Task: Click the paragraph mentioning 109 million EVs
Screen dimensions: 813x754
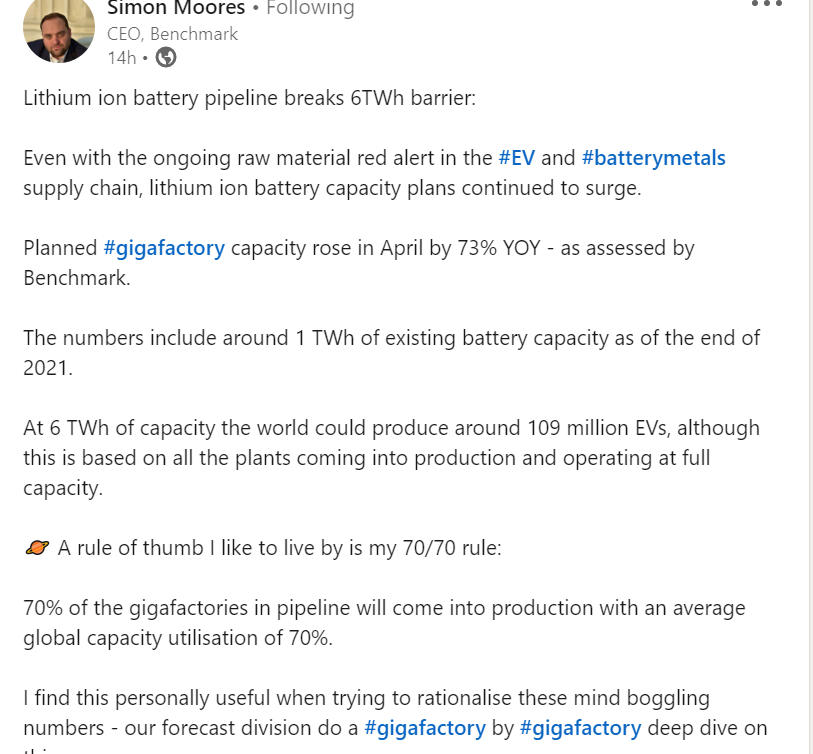Action: click(x=391, y=458)
